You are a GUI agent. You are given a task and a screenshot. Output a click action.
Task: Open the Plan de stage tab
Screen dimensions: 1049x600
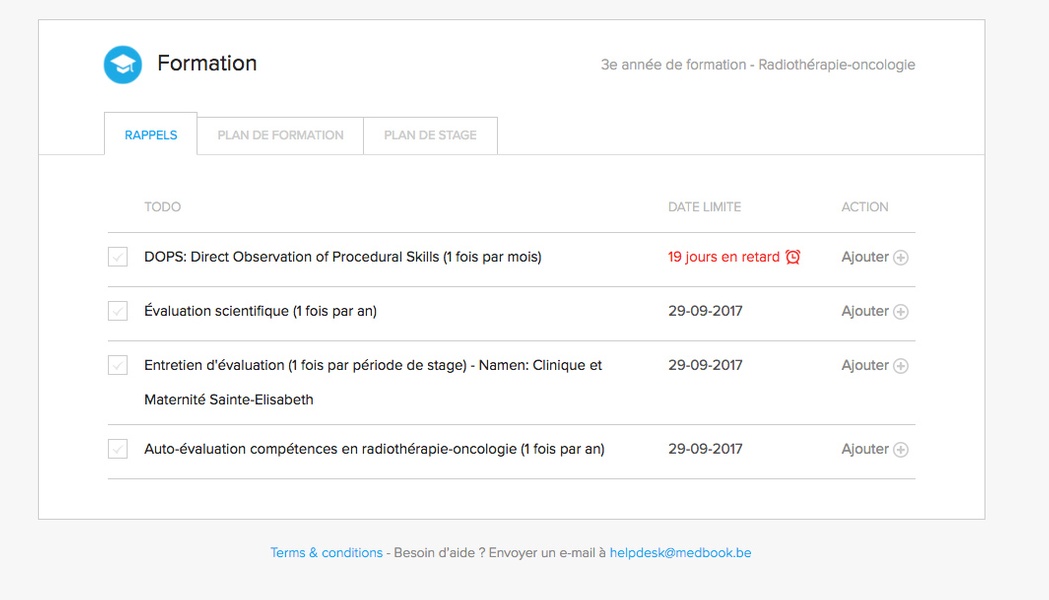(x=430, y=135)
